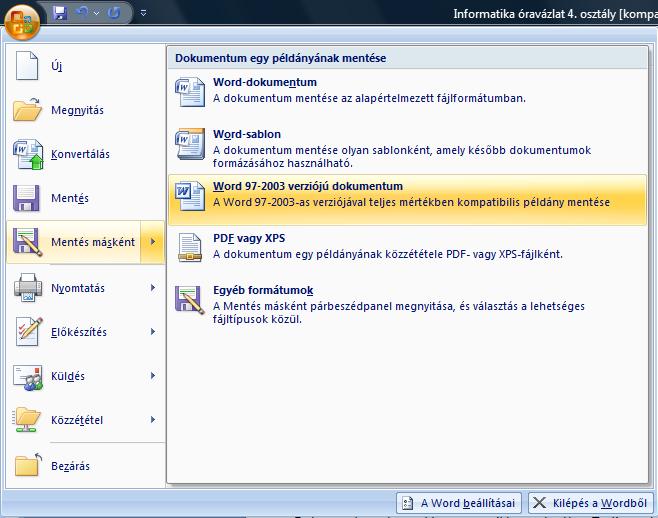Click the Word 97-2003 document icon
The width and height of the screenshot is (658, 518).
(190, 196)
